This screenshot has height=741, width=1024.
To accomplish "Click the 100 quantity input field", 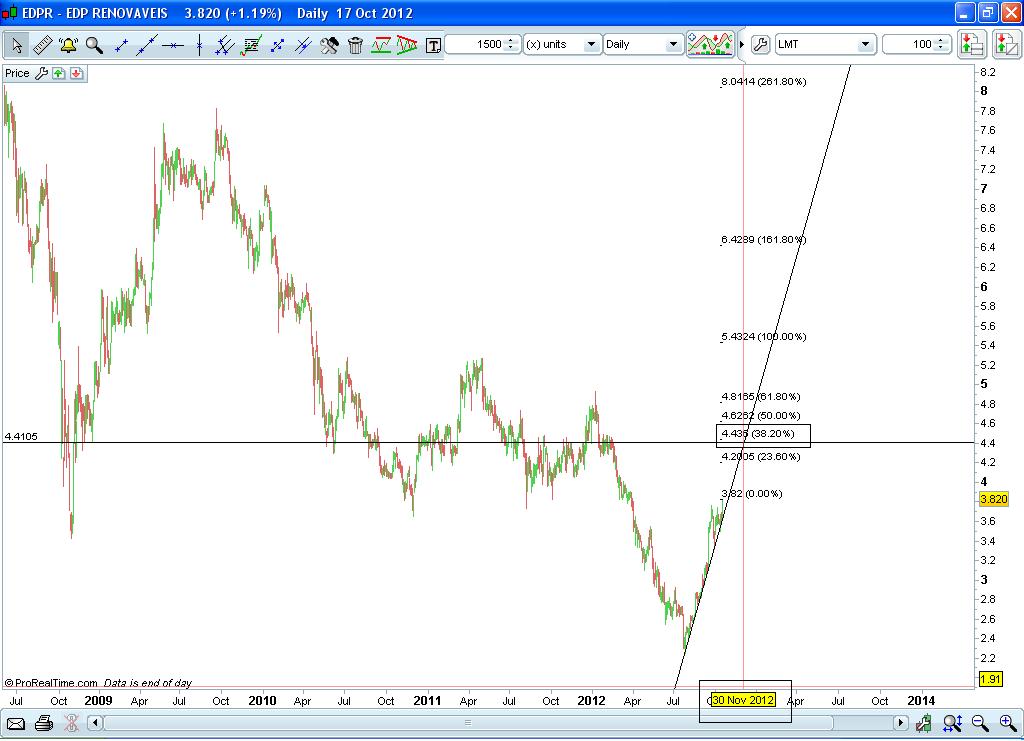I will [908, 44].
